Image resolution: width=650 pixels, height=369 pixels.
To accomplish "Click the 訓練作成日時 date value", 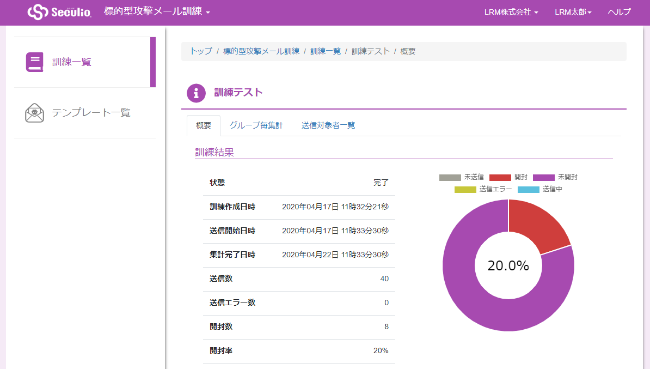I will tap(335, 206).
